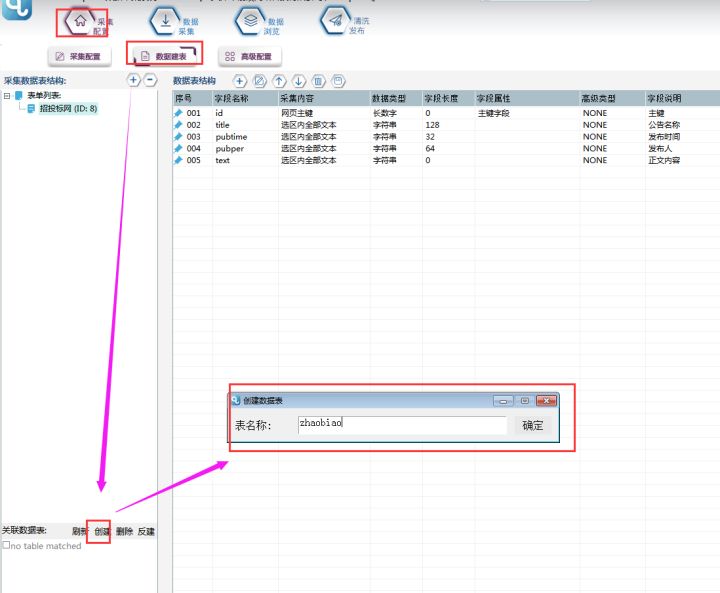
Task: Click the 长数字 data type cell
Action: pyautogui.click(x=385, y=113)
